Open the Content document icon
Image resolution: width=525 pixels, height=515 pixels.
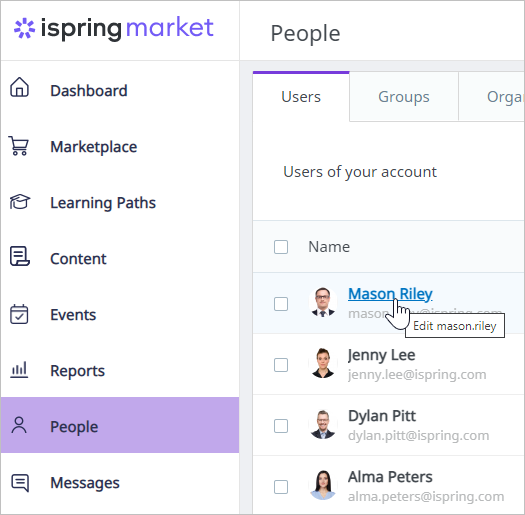pos(20,256)
